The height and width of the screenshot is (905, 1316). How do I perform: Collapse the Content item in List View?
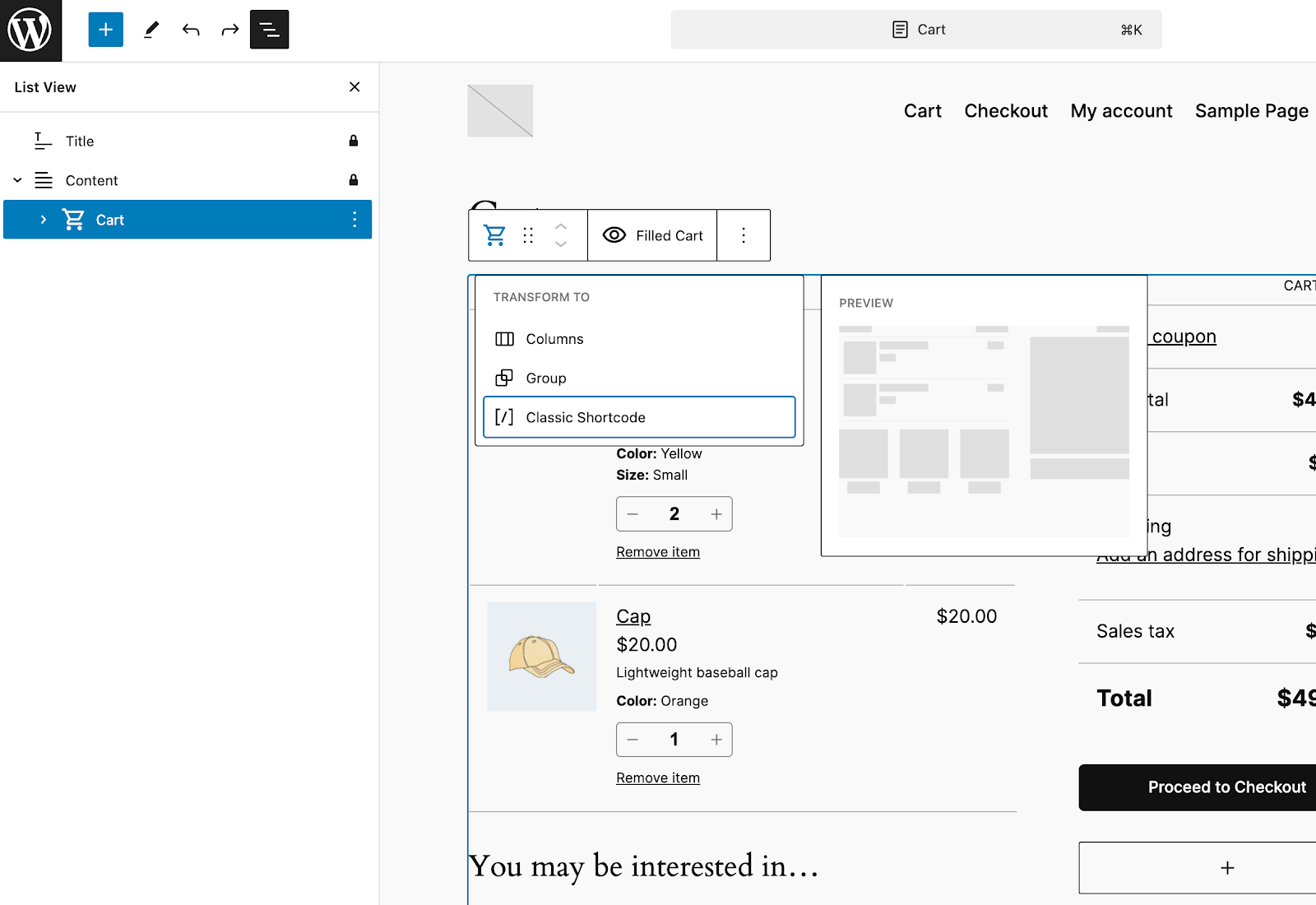[x=17, y=180]
